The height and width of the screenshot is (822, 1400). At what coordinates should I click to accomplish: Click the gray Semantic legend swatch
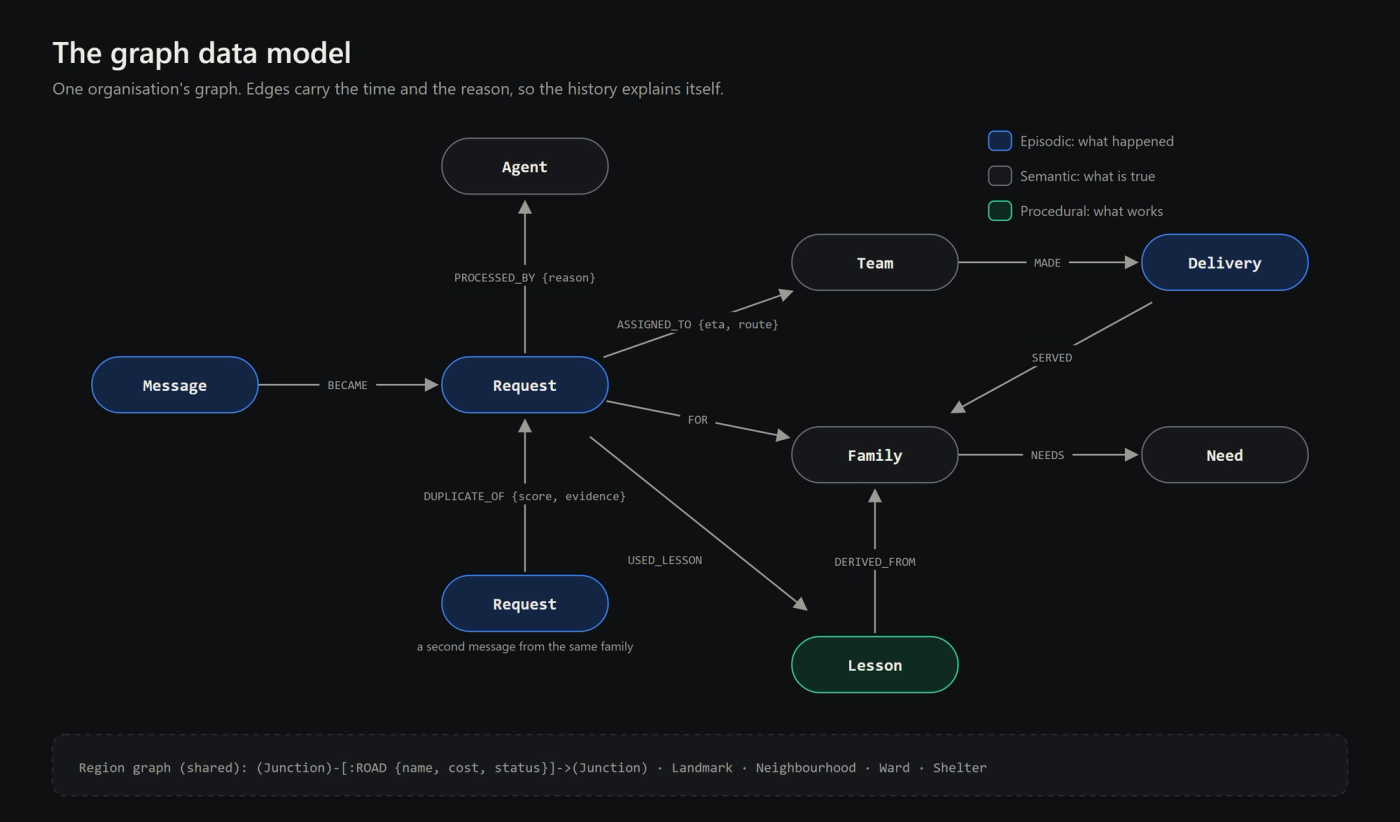tap(1000, 176)
